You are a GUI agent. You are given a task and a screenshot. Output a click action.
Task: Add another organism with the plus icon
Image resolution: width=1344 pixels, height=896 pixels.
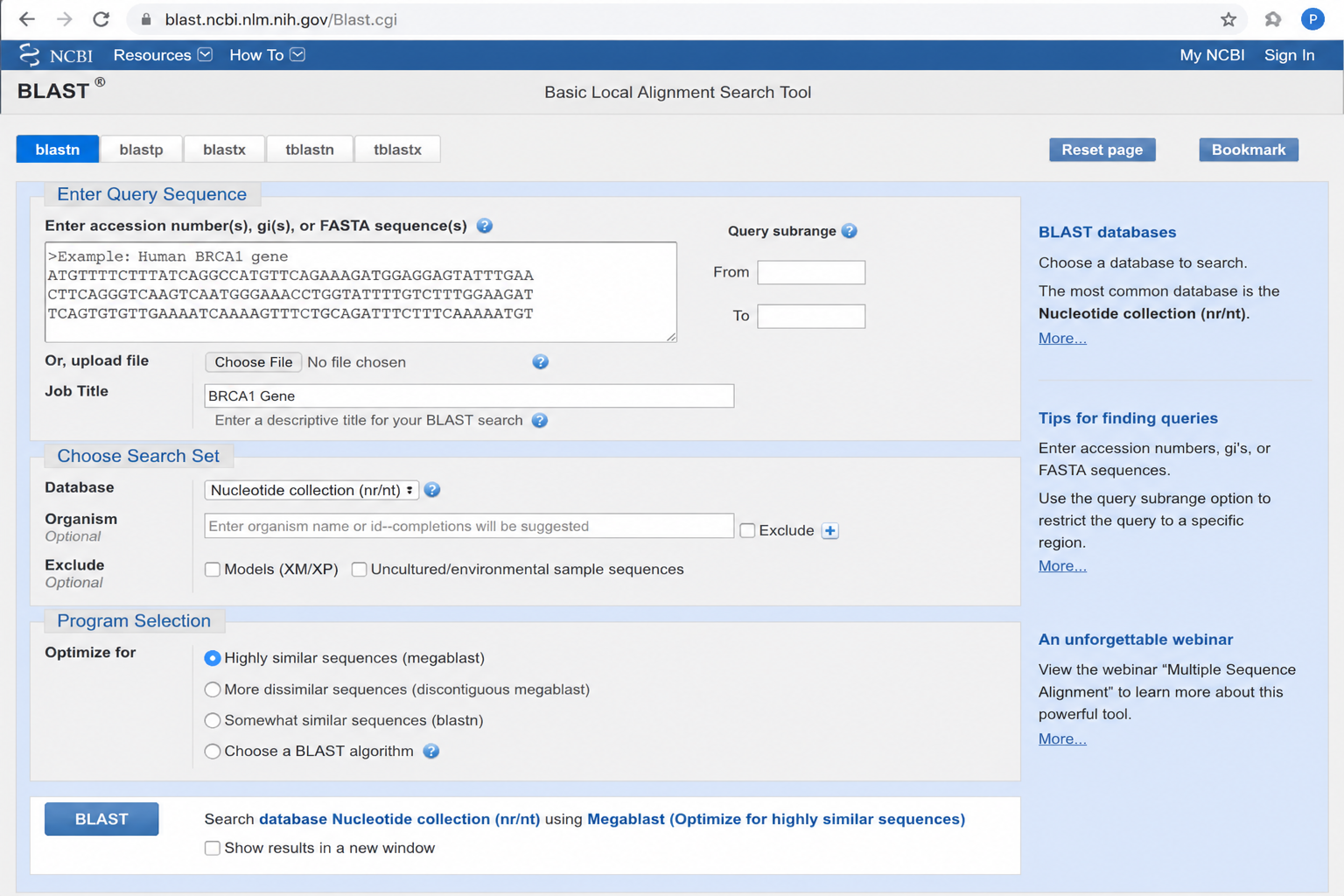830,531
